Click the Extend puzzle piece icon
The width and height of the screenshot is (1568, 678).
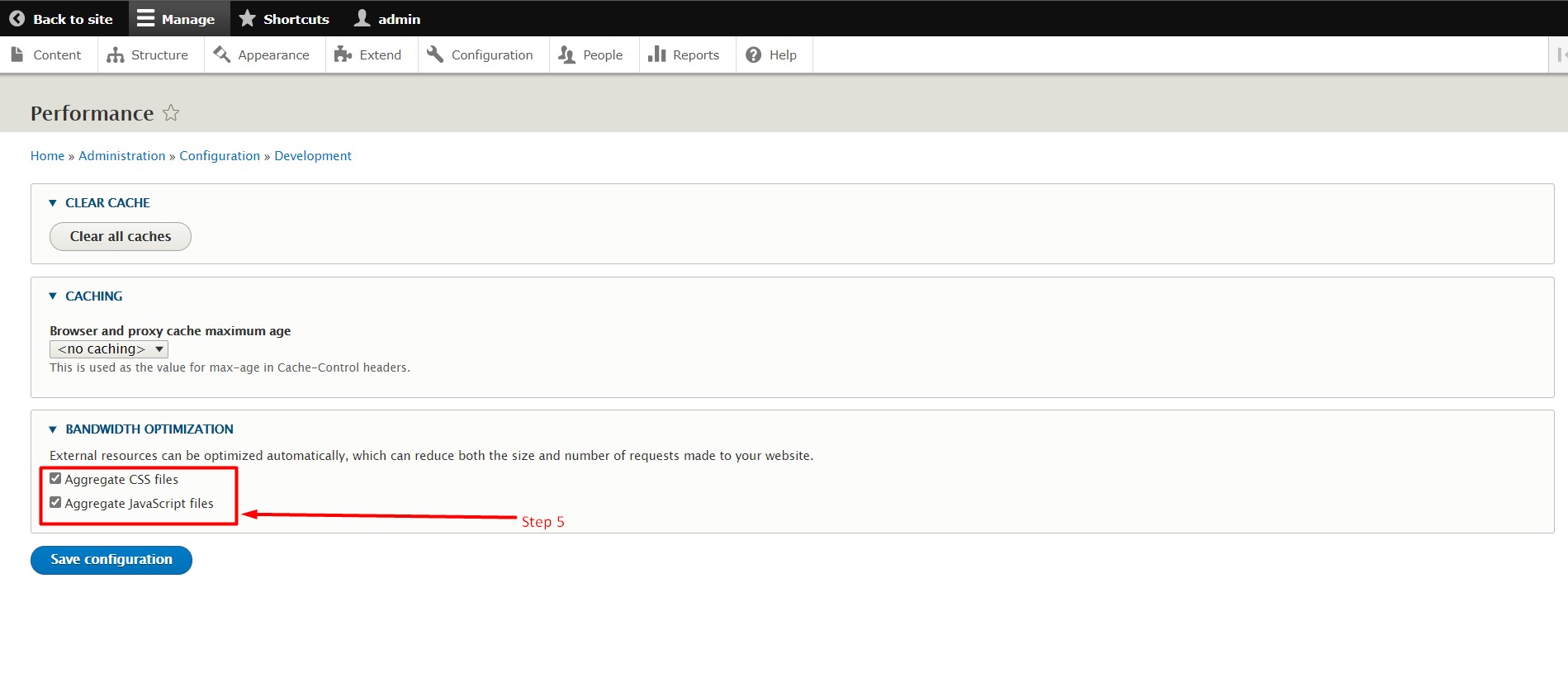(343, 55)
